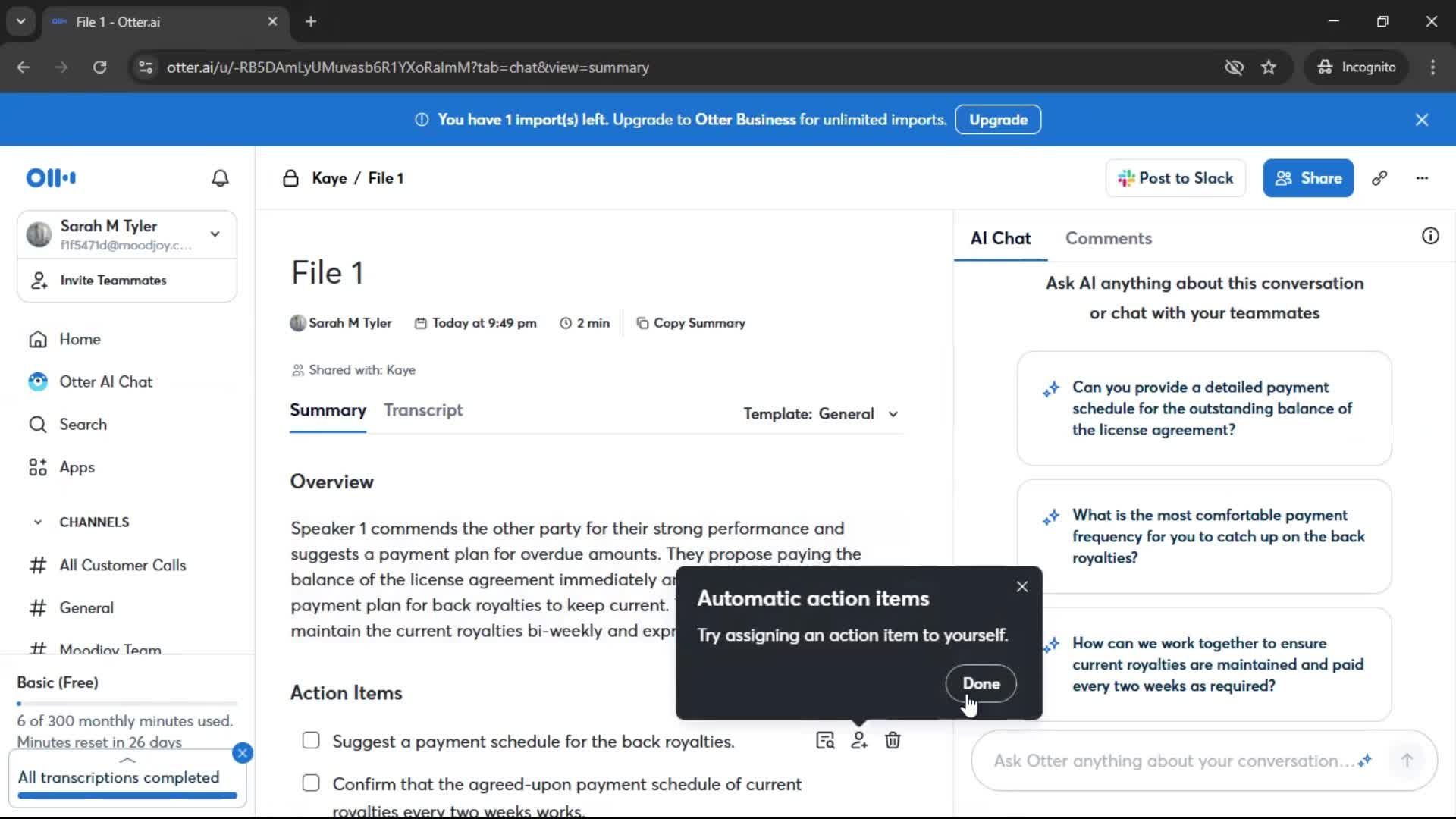Image resolution: width=1456 pixels, height=819 pixels.
Task: Click the privacy lock icon beside Kaye
Action: coord(290,178)
